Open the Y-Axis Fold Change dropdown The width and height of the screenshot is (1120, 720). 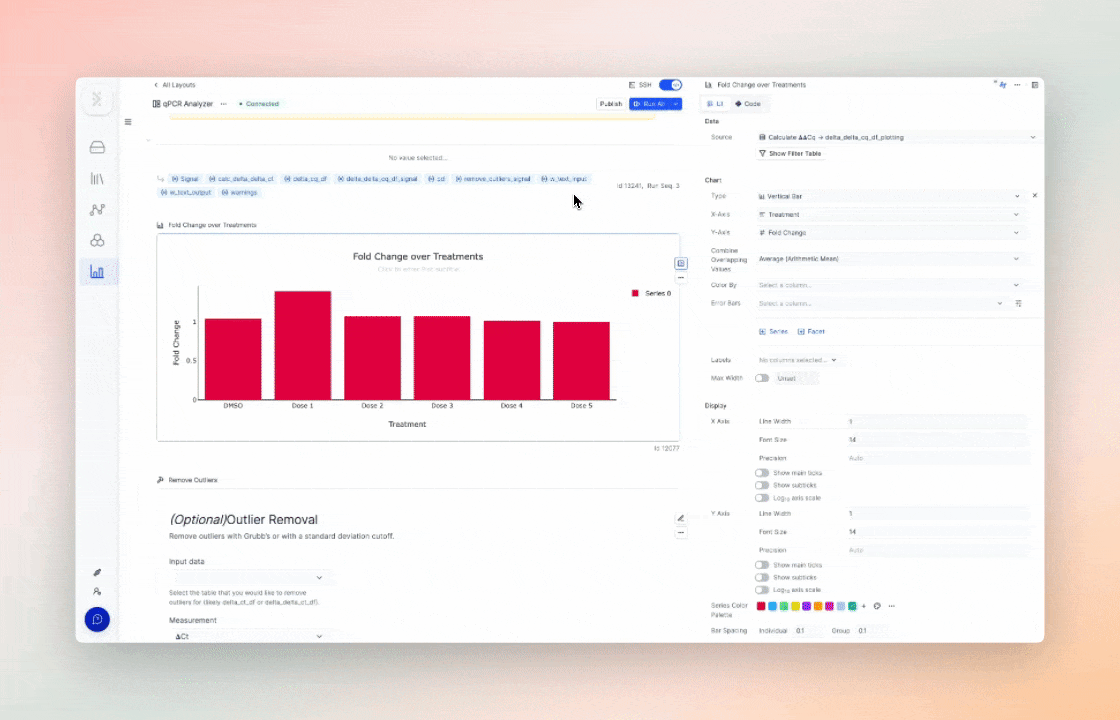pyautogui.click(x=890, y=233)
